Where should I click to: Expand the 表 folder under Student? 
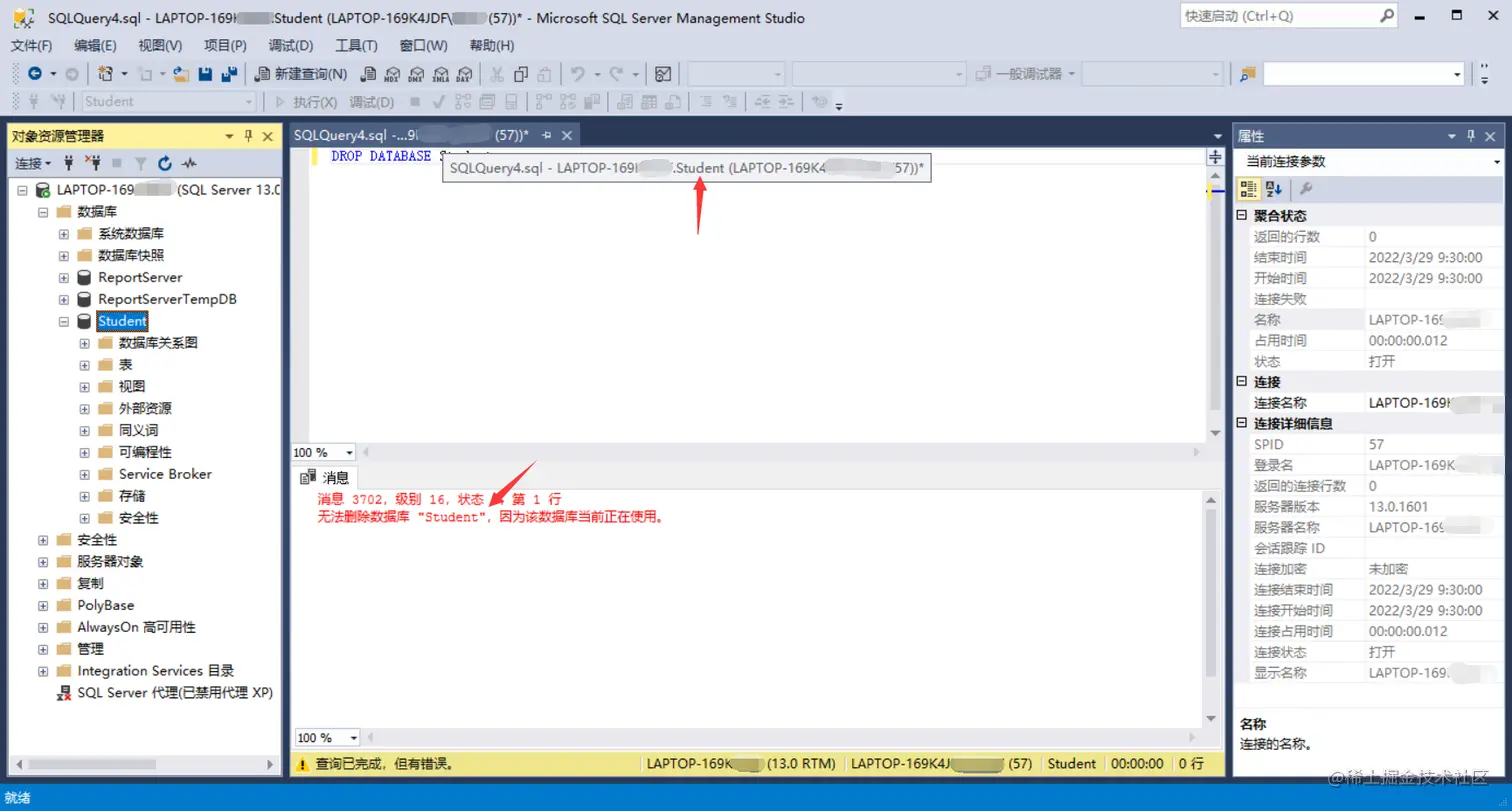point(85,365)
